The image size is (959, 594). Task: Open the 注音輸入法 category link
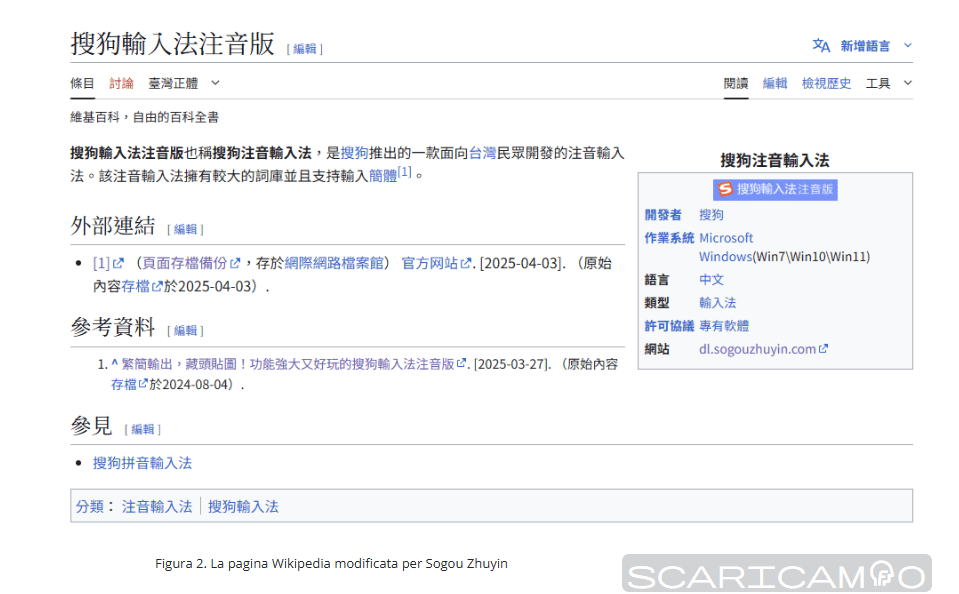pyautogui.click(x=157, y=507)
